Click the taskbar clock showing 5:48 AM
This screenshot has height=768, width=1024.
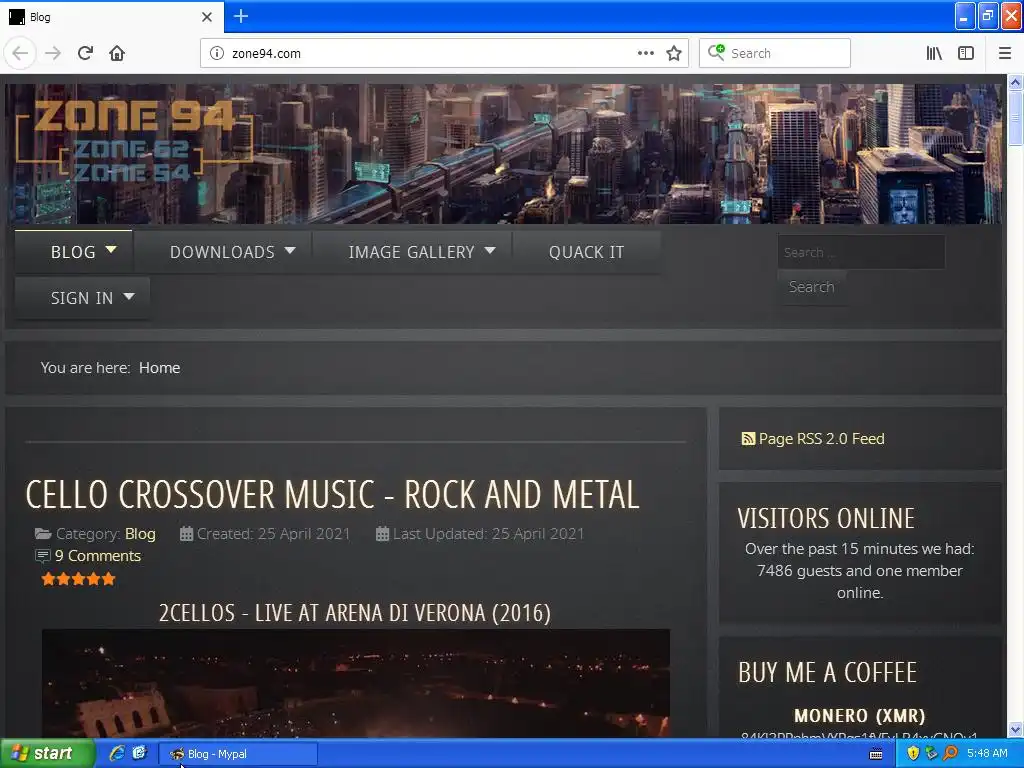(987, 754)
